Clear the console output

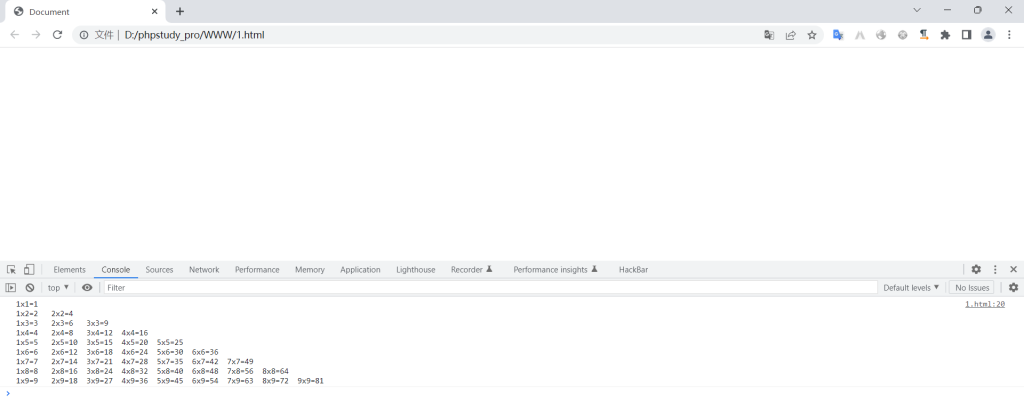(x=30, y=287)
